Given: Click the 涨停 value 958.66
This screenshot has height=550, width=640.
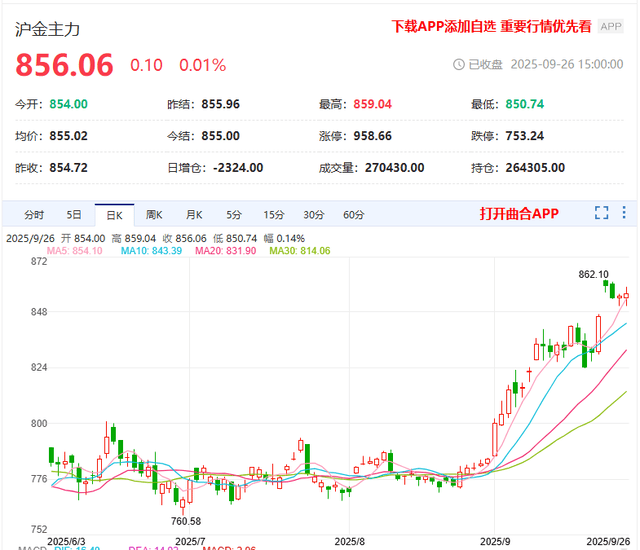Looking at the screenshot, I should [372, 136].
